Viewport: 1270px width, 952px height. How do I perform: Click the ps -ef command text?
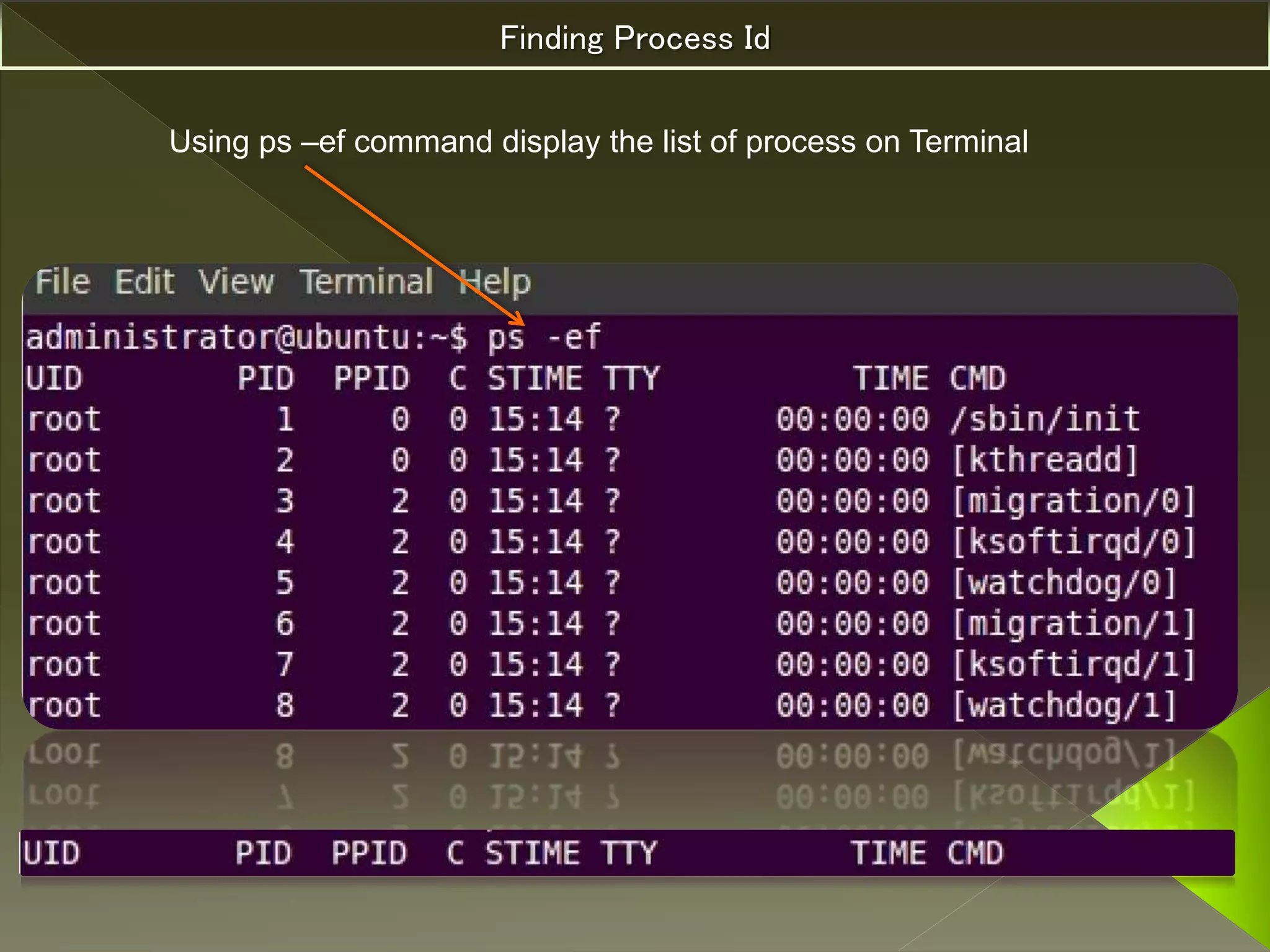[544, 338]
